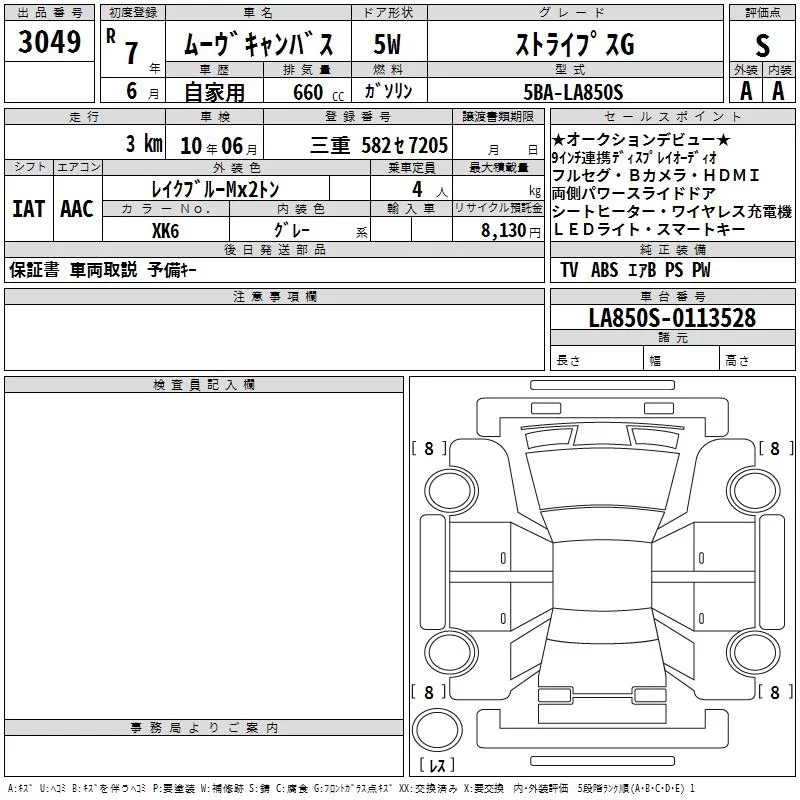
Task: Click the IAT shift type cell
Action: tap(28, 208)
